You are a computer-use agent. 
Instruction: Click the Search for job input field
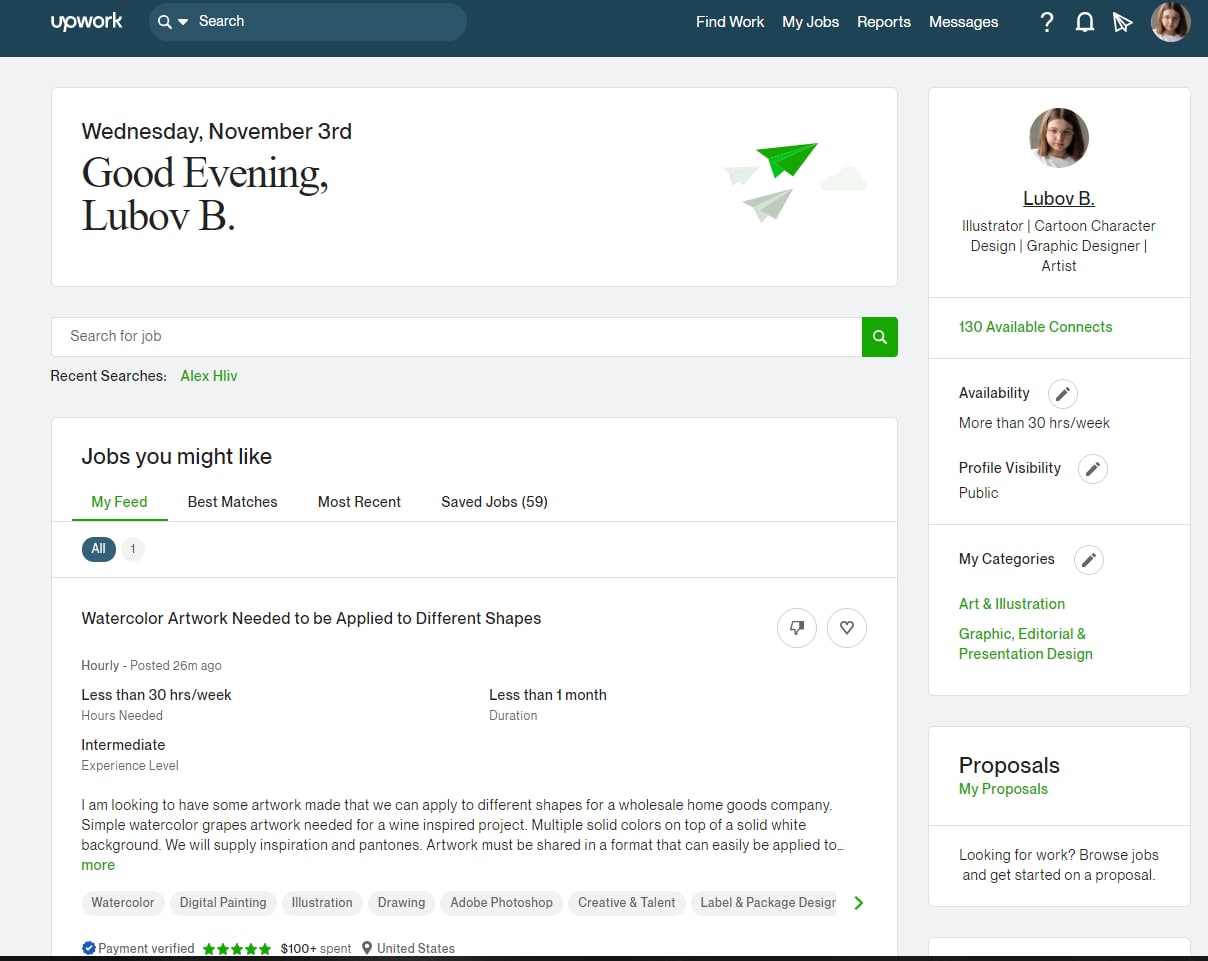[x=457, y=337]
